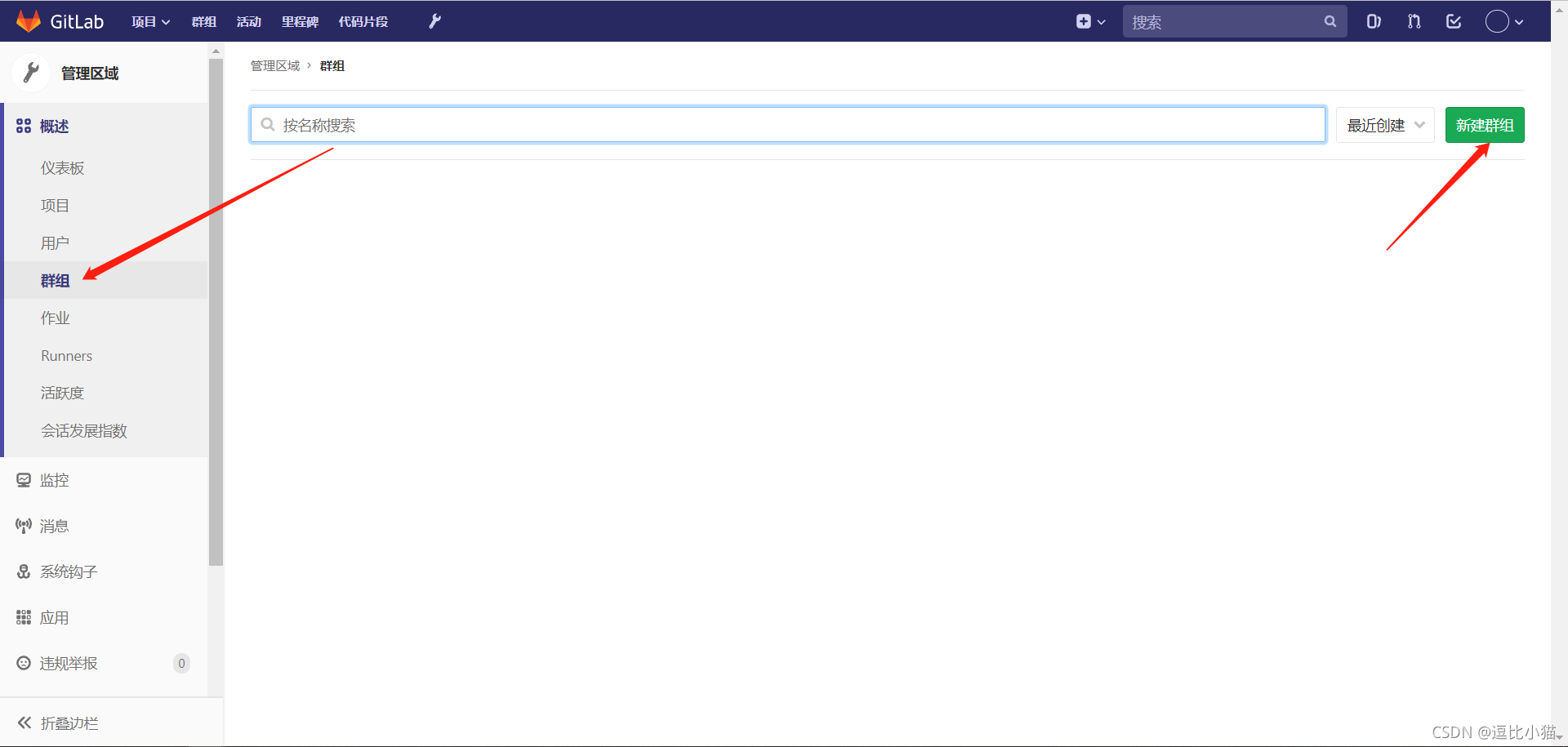Open the admin wrench icon in navbar
1568x747 pixels.
435,21
